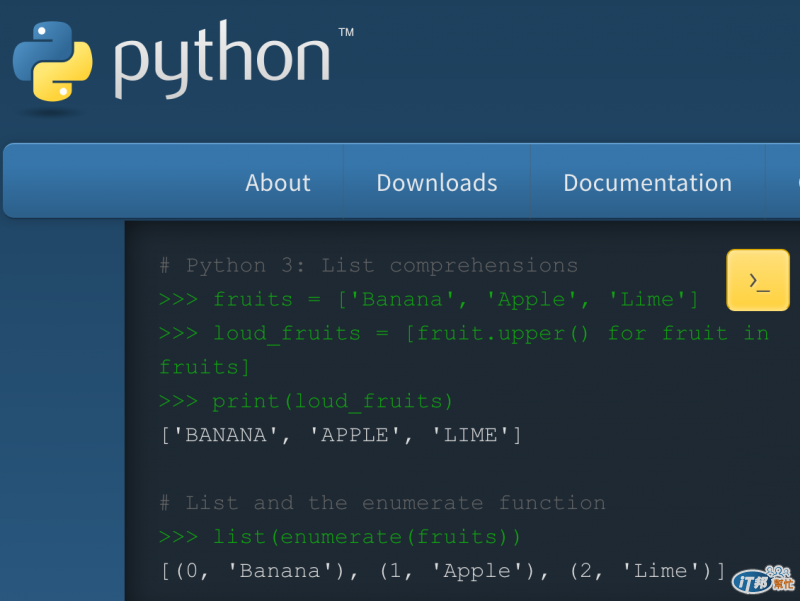800x601 pixels.
Task: Open the About navigation menu
Action: coord(278,183)
